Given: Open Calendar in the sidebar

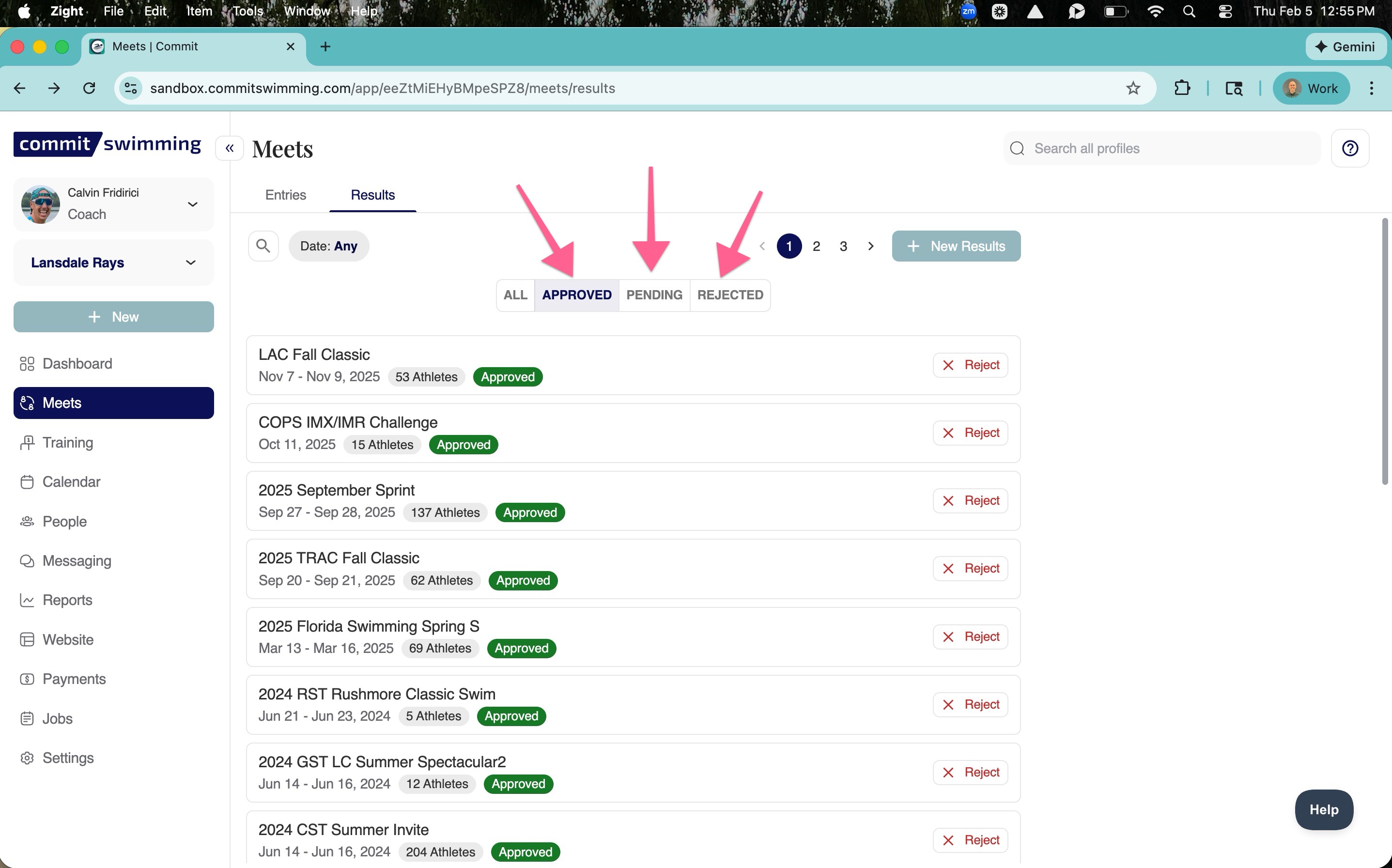Looking at the screenshot, I should point(71,481).
